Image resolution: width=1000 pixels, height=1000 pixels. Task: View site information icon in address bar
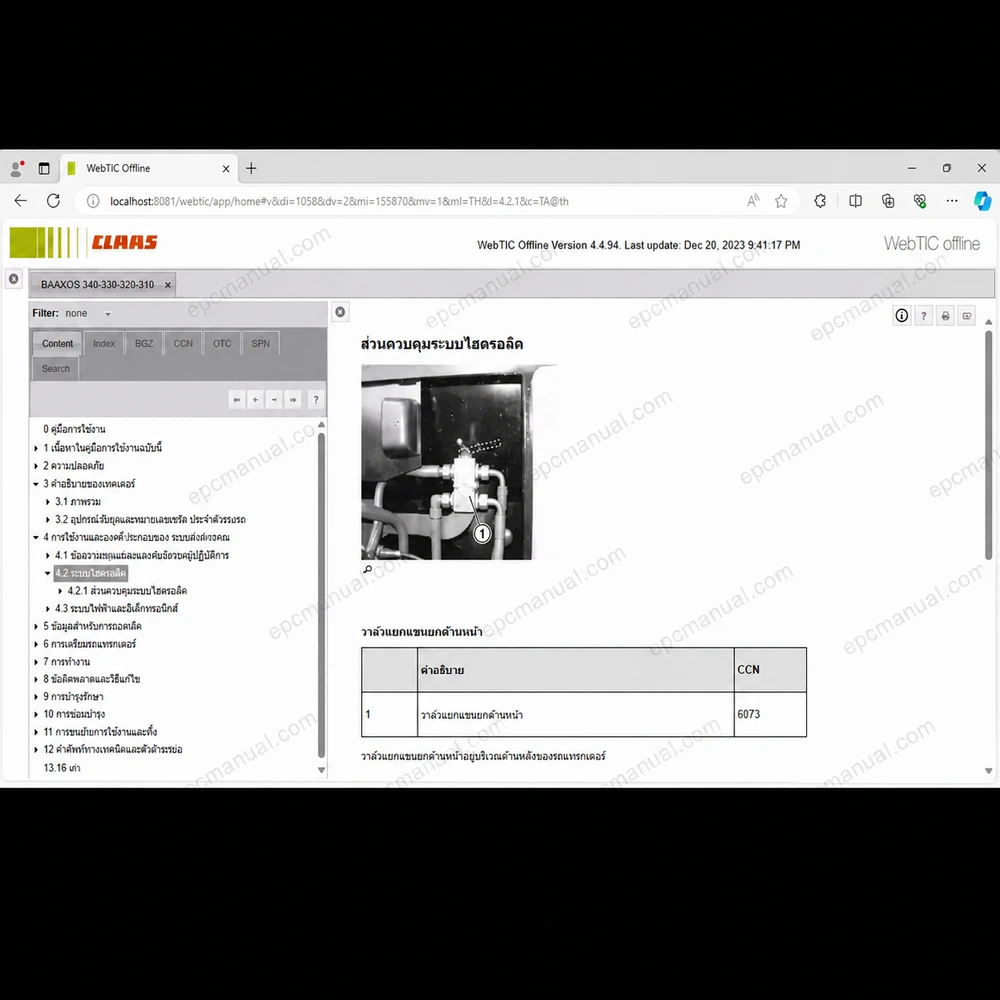click(x=93, y=202)
